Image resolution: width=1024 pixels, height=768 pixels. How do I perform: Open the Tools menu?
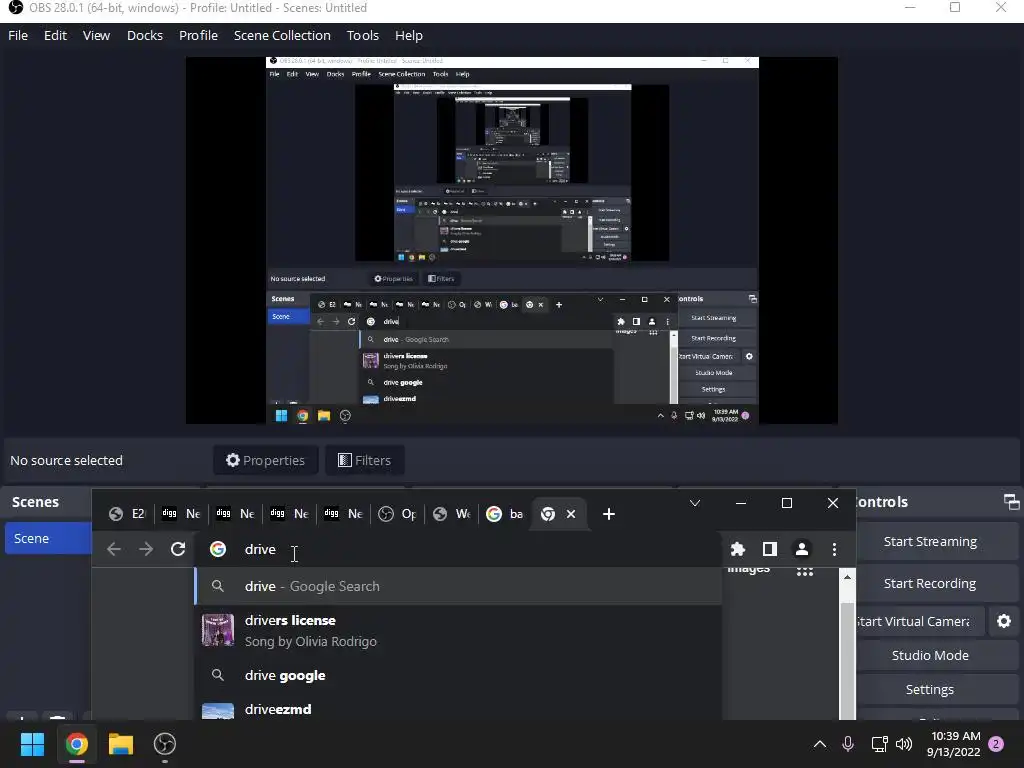coord(362,35)
